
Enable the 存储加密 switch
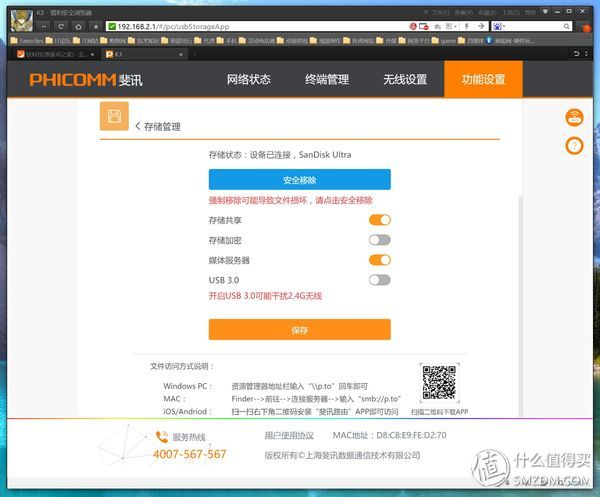[380, 240]
